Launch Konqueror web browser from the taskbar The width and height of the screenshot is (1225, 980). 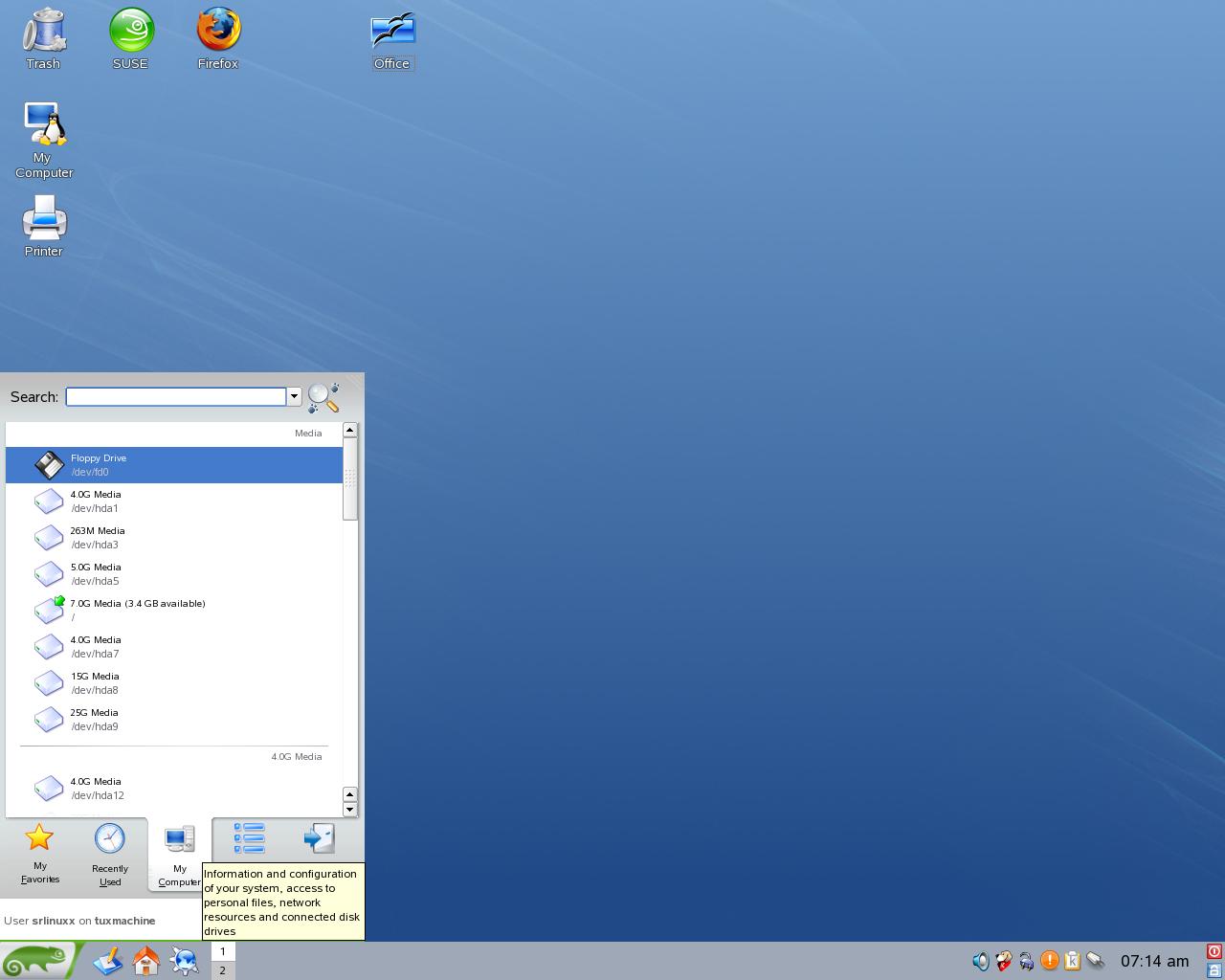185,960
